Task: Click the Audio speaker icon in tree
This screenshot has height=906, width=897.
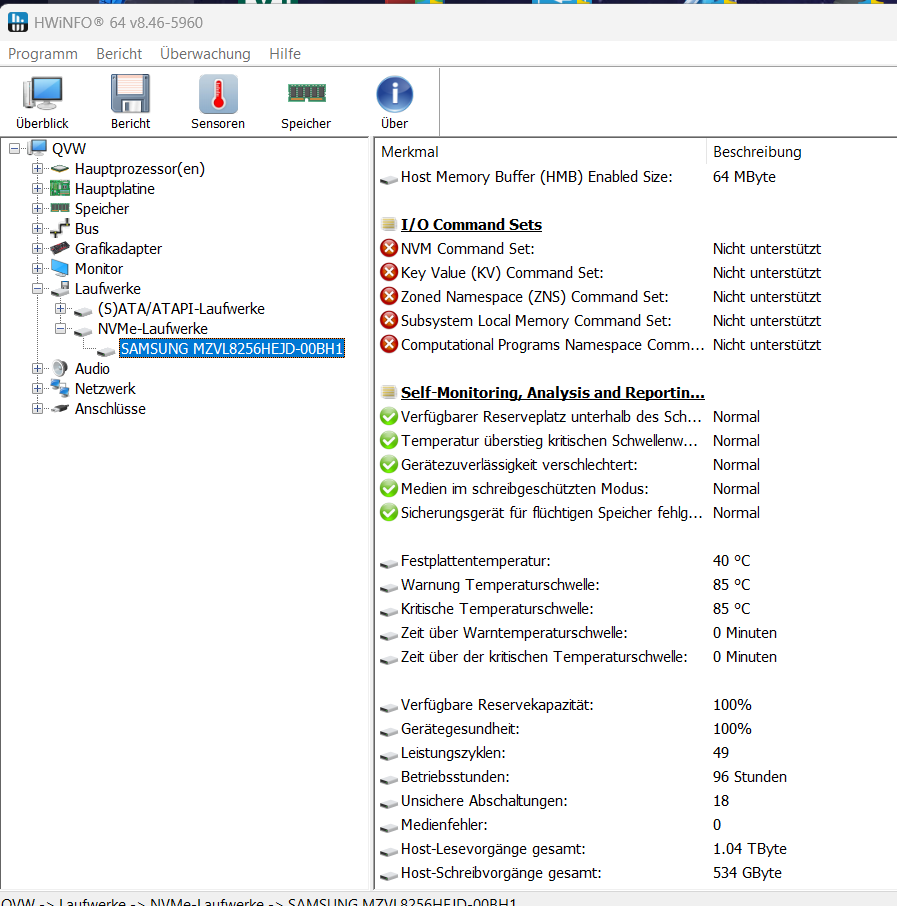Action: [x=60, y=368]
